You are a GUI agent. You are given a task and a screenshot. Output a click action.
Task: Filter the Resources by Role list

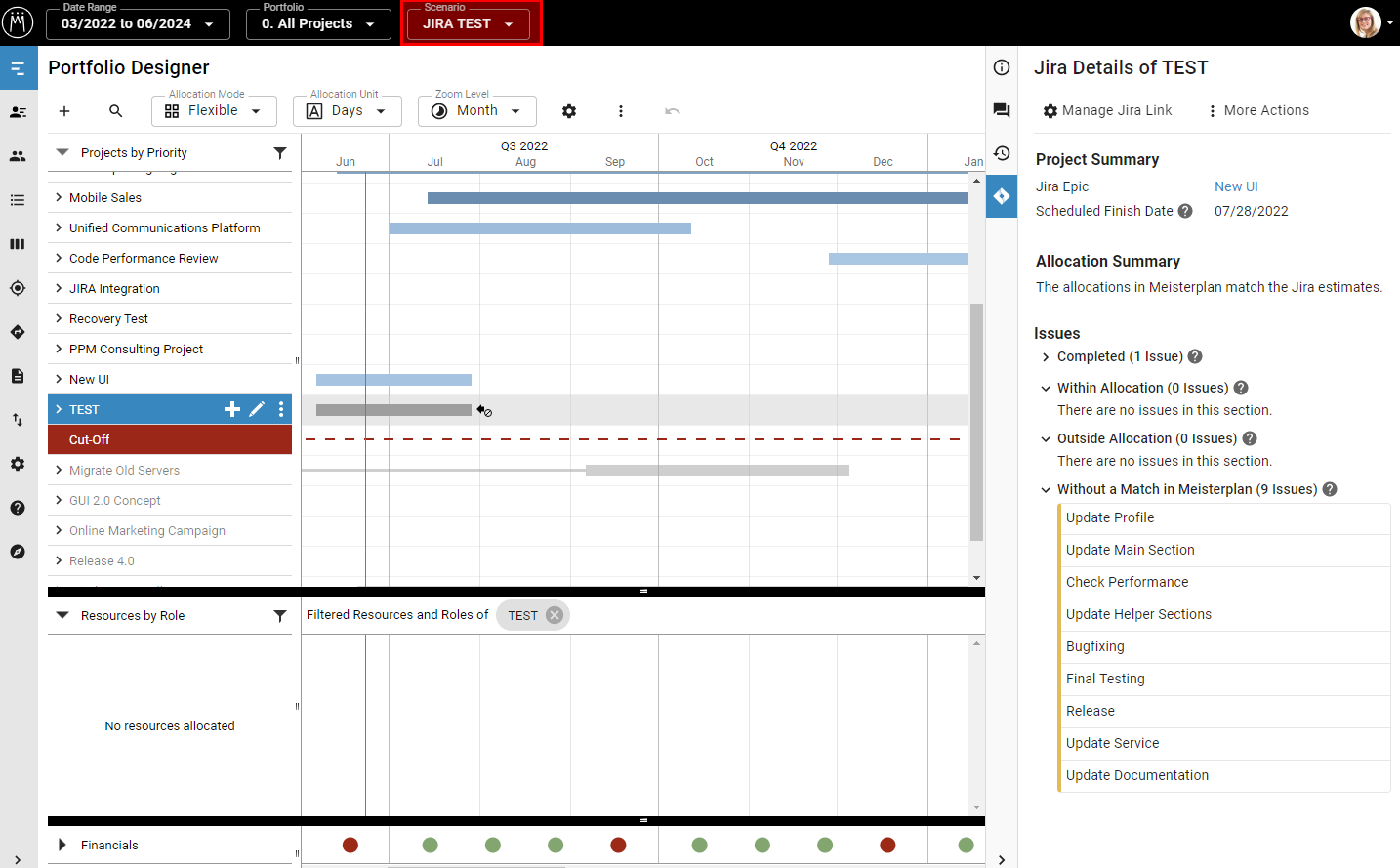pyautogui.click(x=280, y=616)
